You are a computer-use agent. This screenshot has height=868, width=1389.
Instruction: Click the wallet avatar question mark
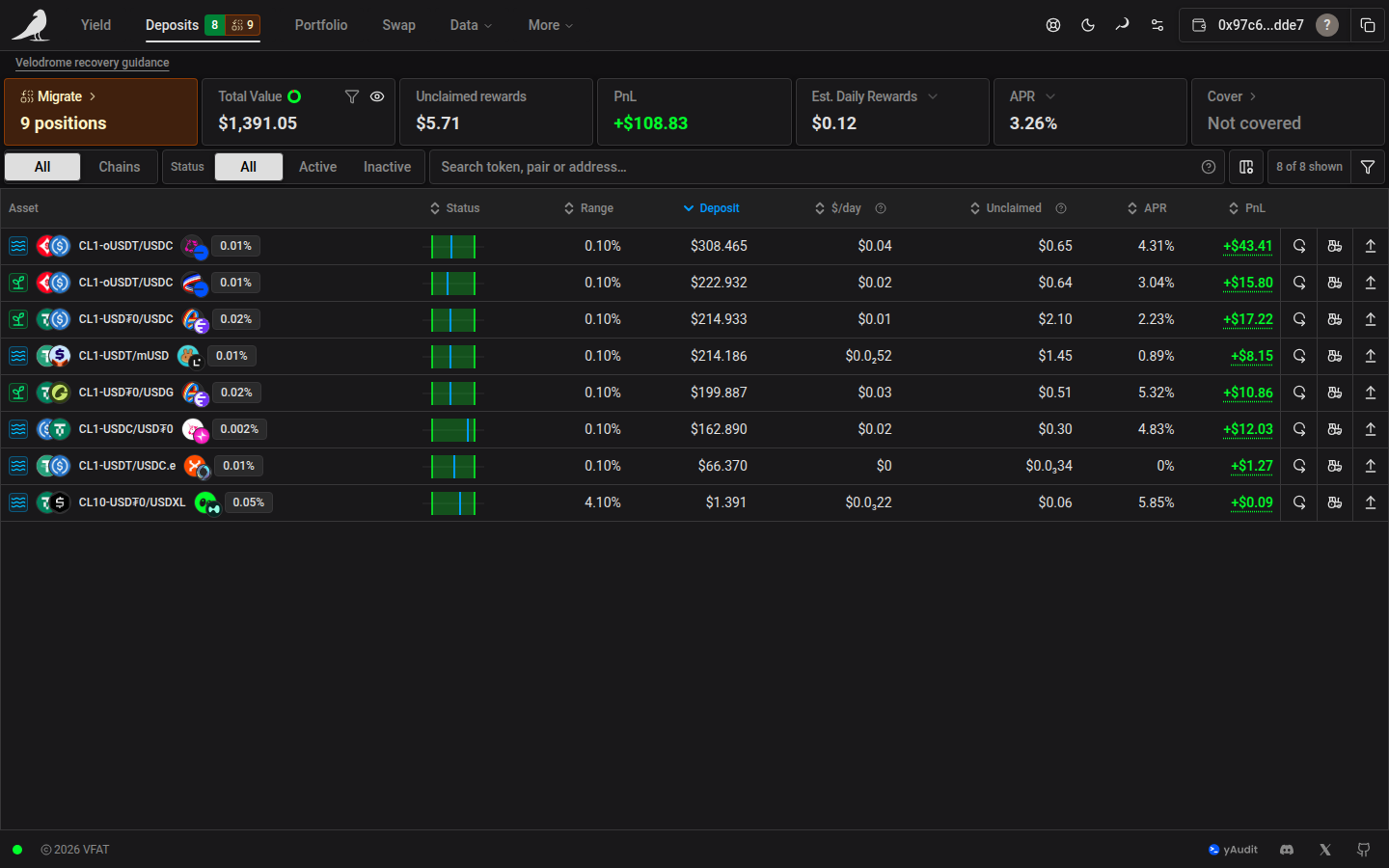(x=1327, y=25)
